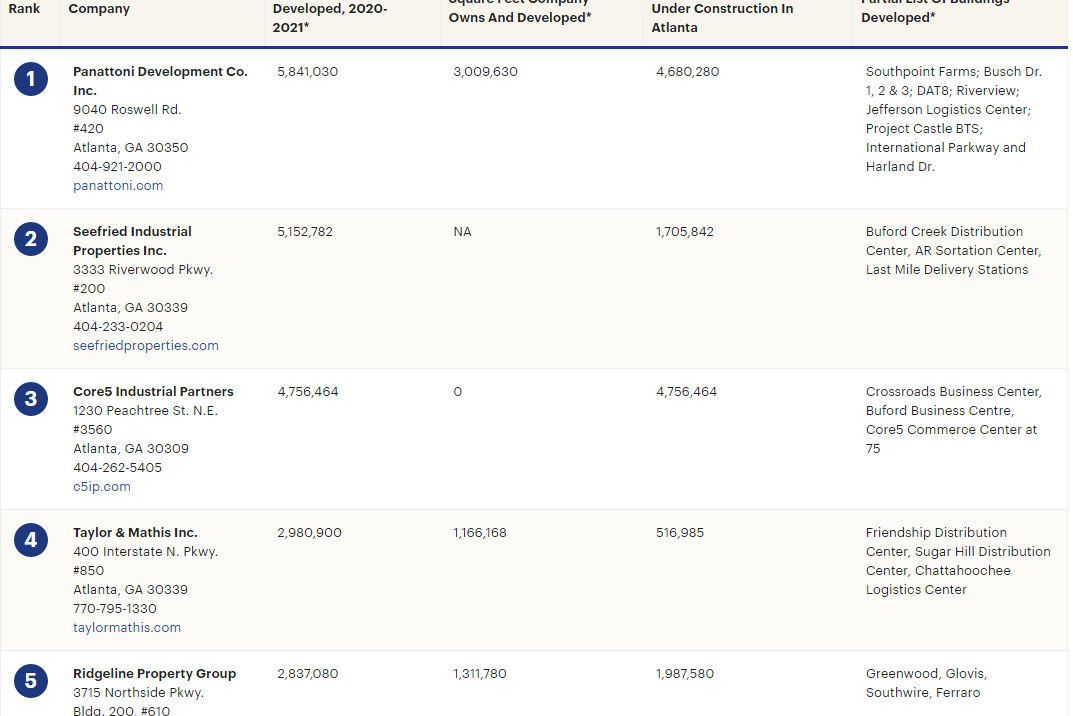
Task: Open the taylormathis.com link
Action: click(127, 628)
